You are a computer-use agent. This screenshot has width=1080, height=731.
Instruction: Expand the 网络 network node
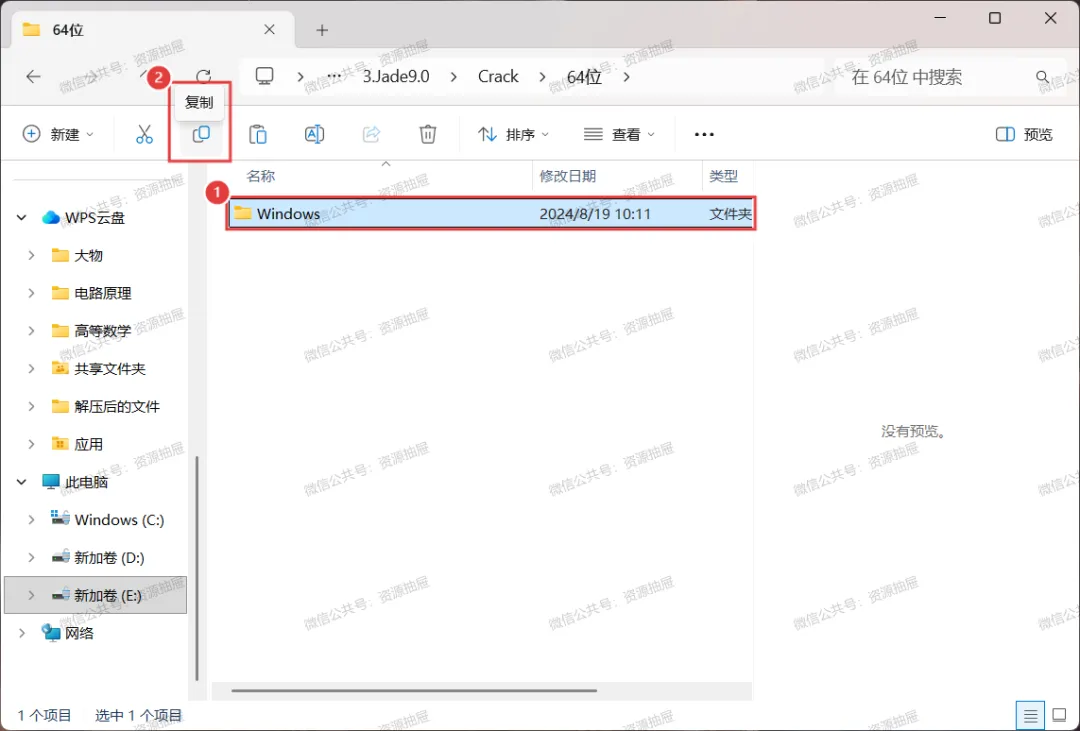pyautogui.click(x=21, y=633)
